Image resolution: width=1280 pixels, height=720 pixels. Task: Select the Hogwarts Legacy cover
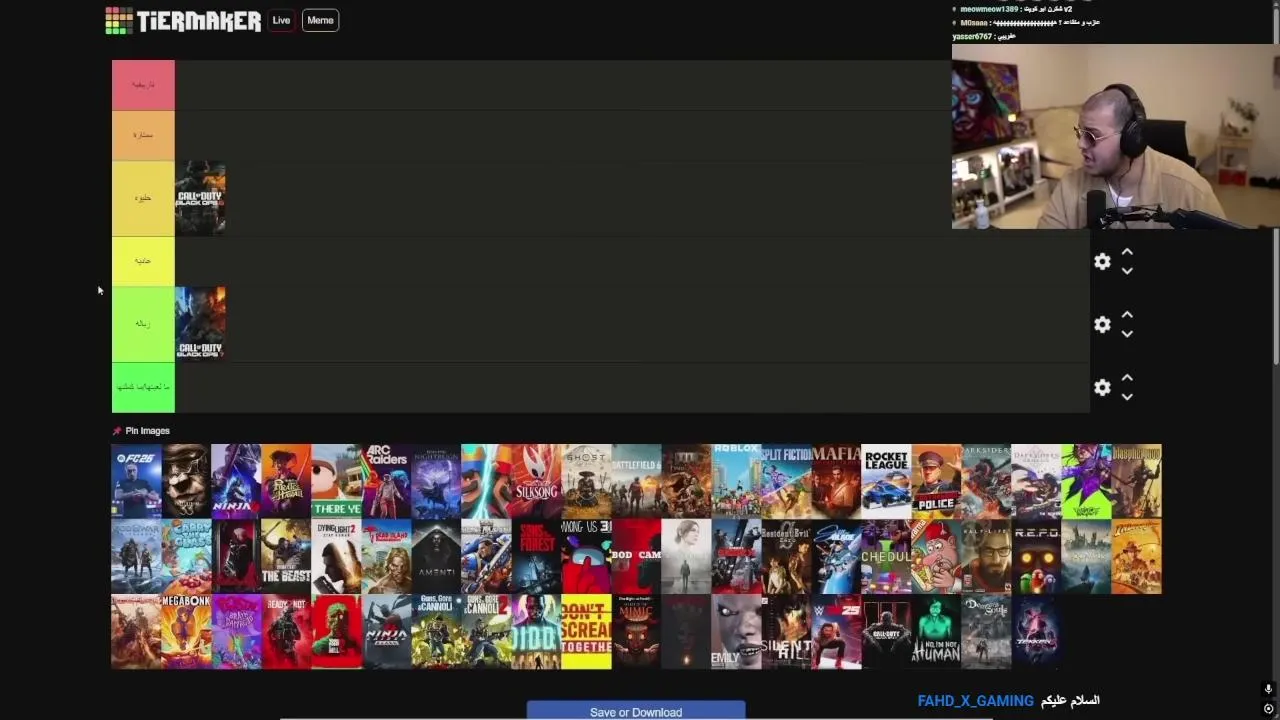pyautogui.click(x=1086, y=556)
